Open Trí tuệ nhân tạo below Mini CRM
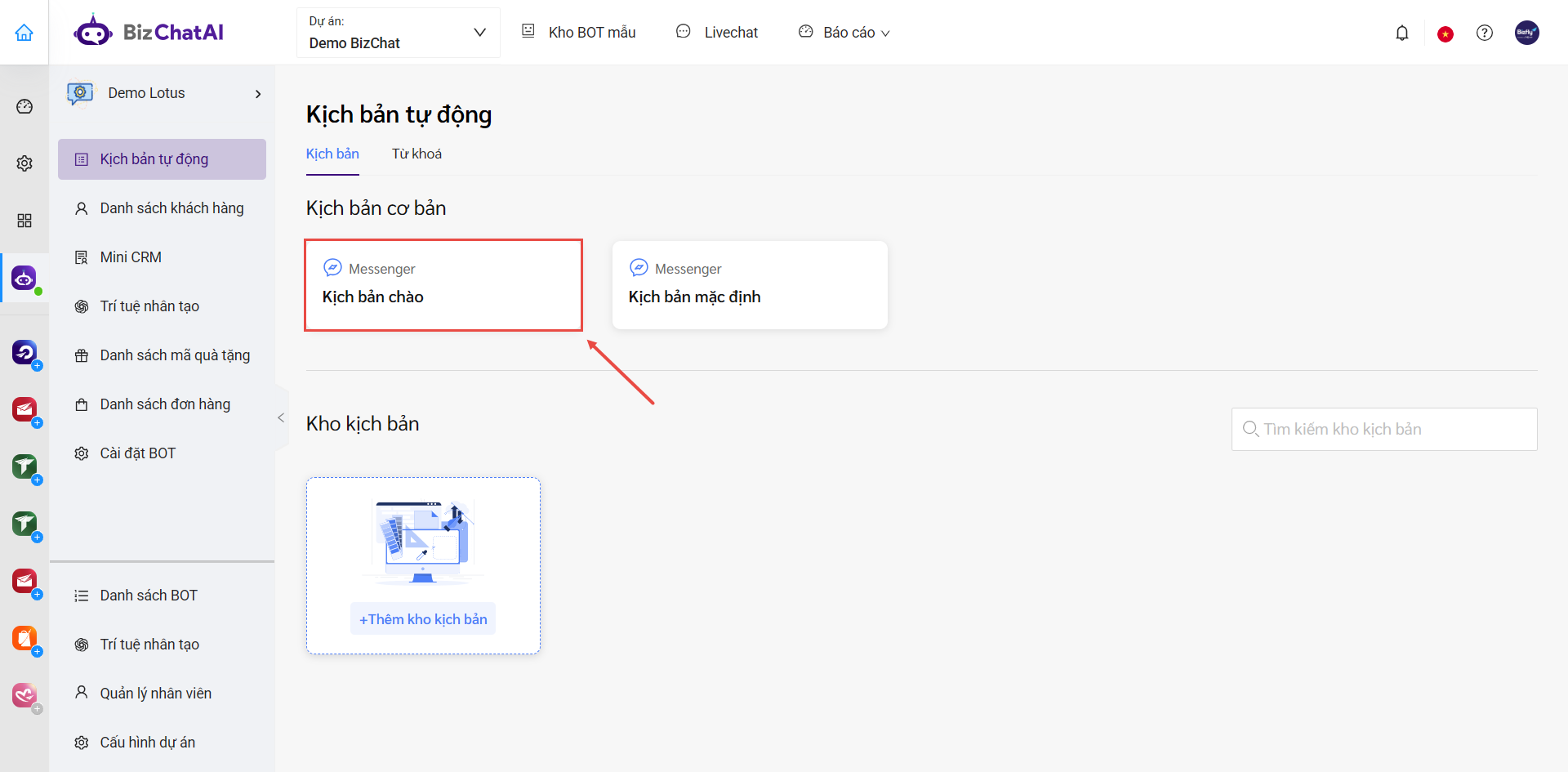This screenshot has height=772, width=1568. tap(162, 306)
